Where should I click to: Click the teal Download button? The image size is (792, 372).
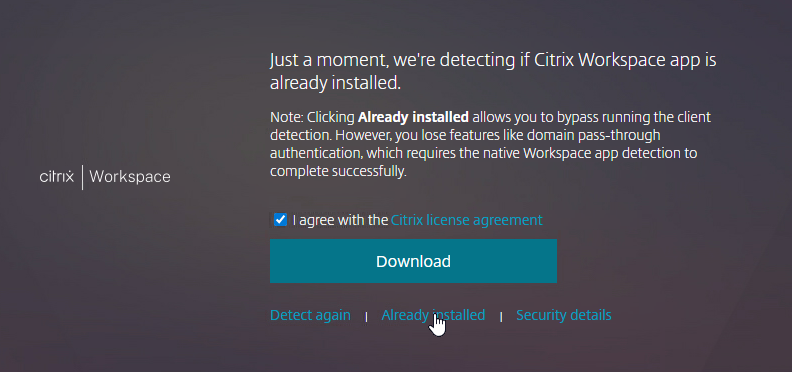413,261
